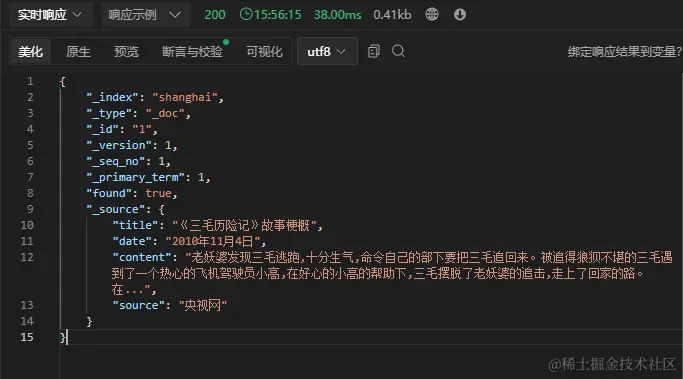Click the "_version": 1 line
The width and height of the screenshot is (683, 379).
click(132, 145)
